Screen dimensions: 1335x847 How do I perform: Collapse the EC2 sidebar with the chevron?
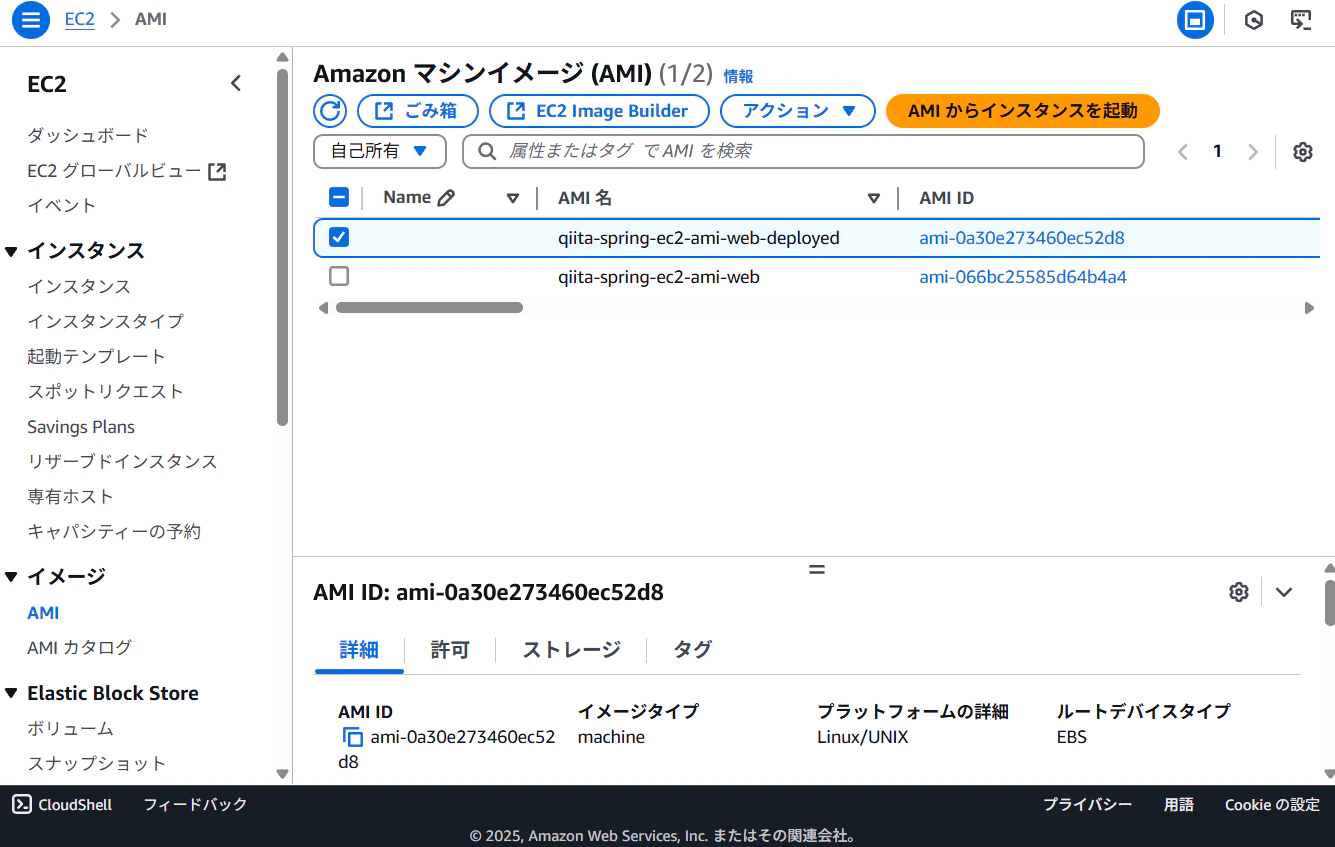click(236, 84)
